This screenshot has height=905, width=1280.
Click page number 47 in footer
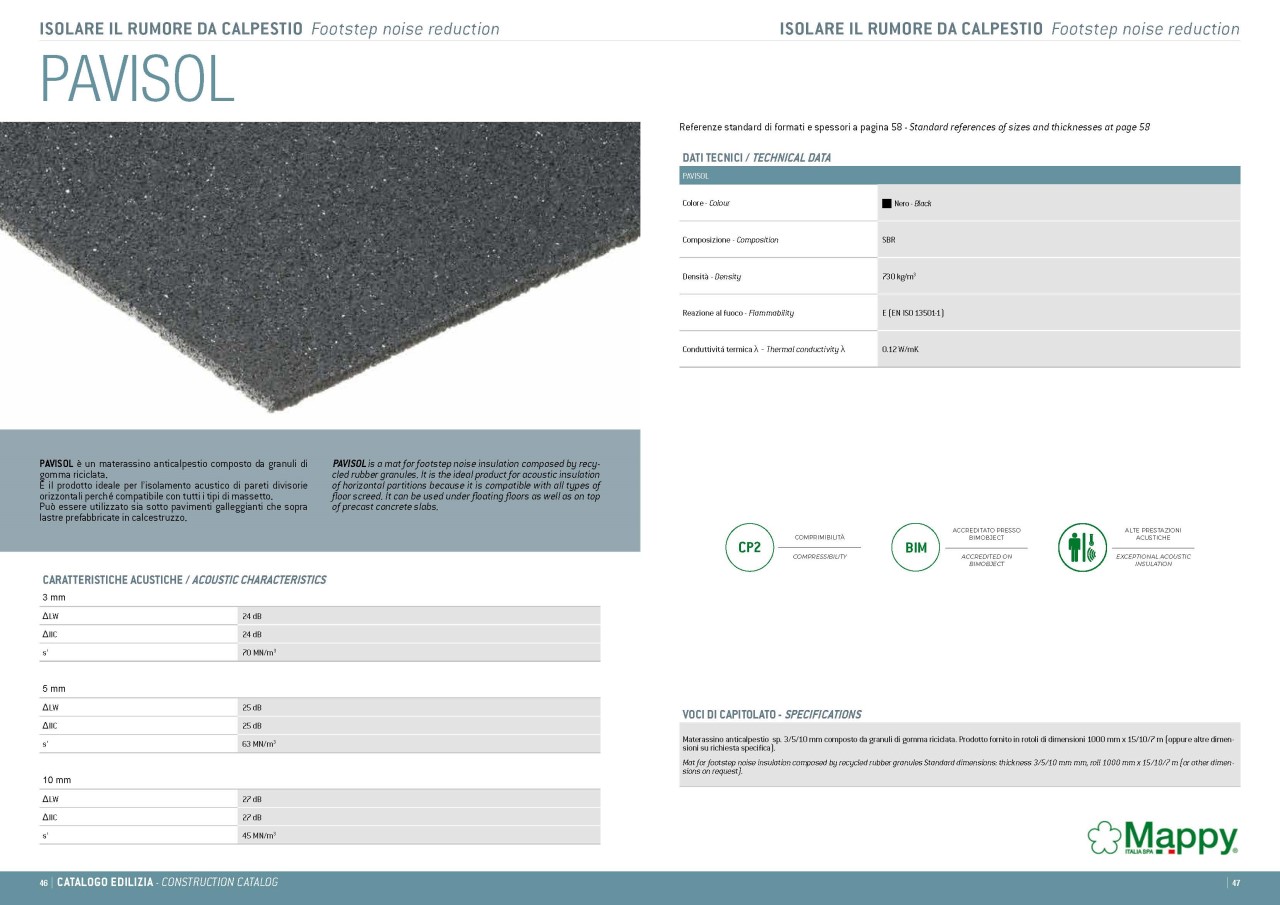point(1236,882)
